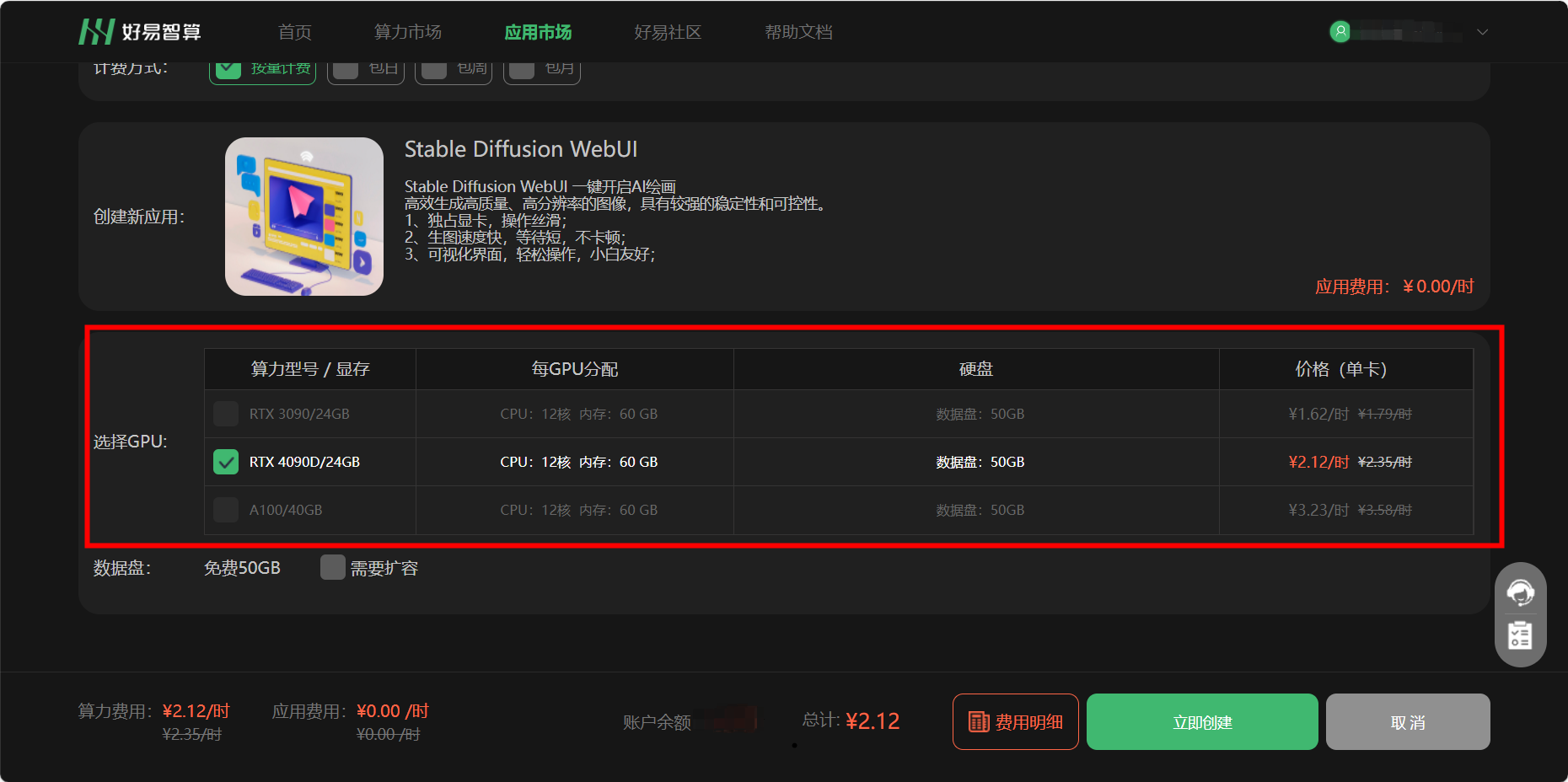Click the 账户余额 label
The width and height of the screenshot is (1568, 782).
point(657,722)
